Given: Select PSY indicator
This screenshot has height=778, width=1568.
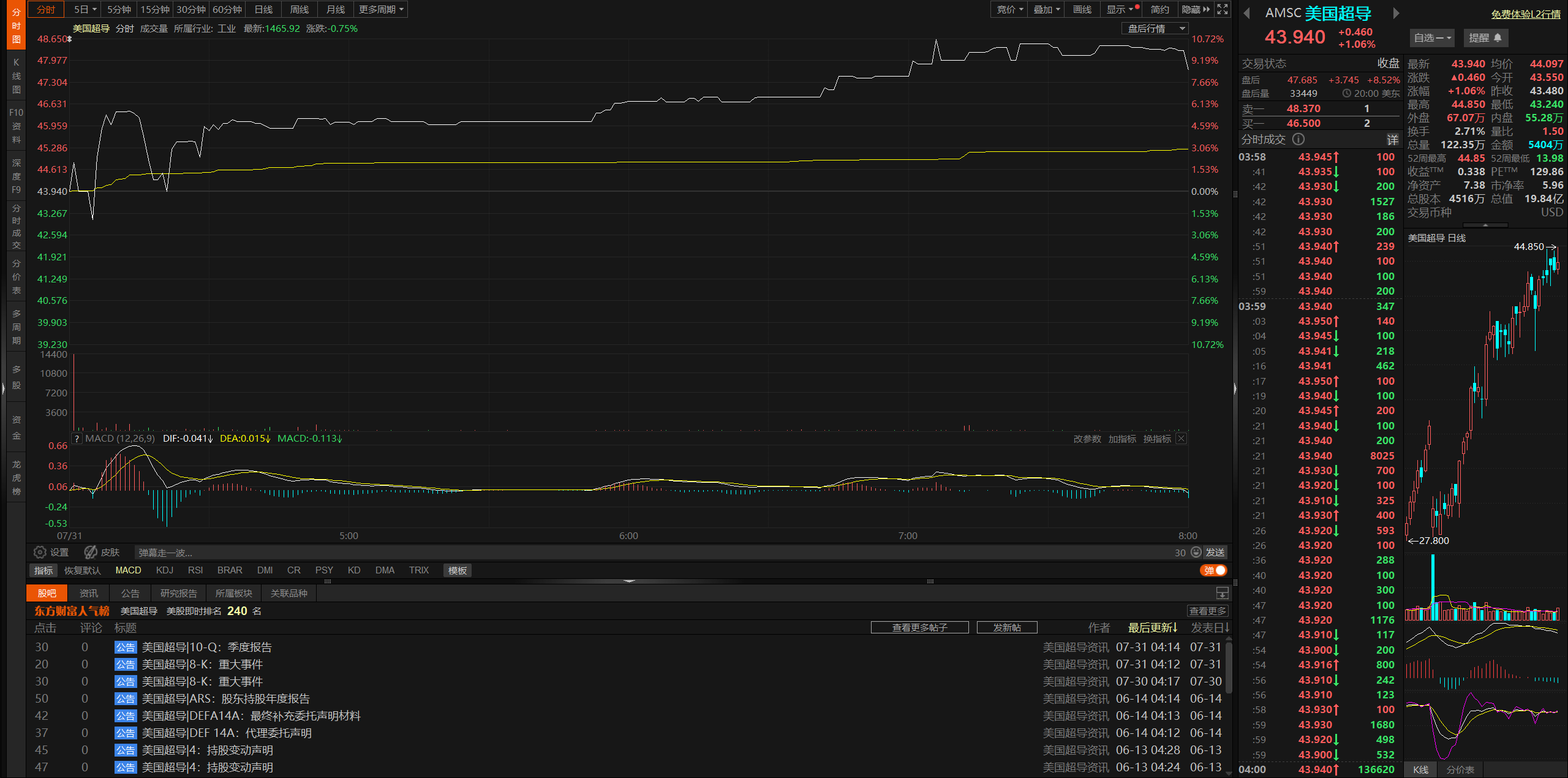Looking at the screenshot, I should tap(324, 570).
